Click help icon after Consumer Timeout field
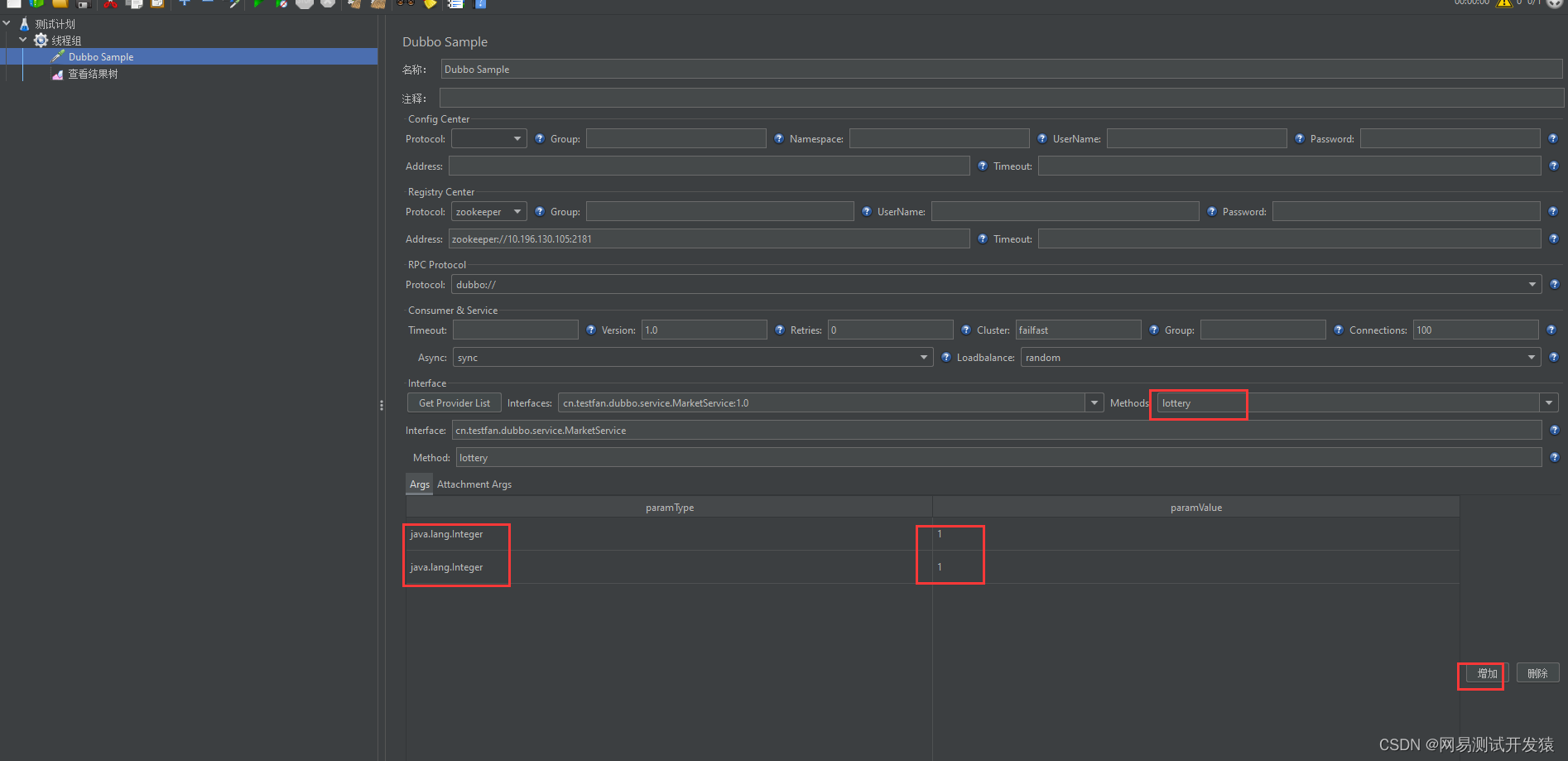1568x761 pixels. click(x=591, y=330)
